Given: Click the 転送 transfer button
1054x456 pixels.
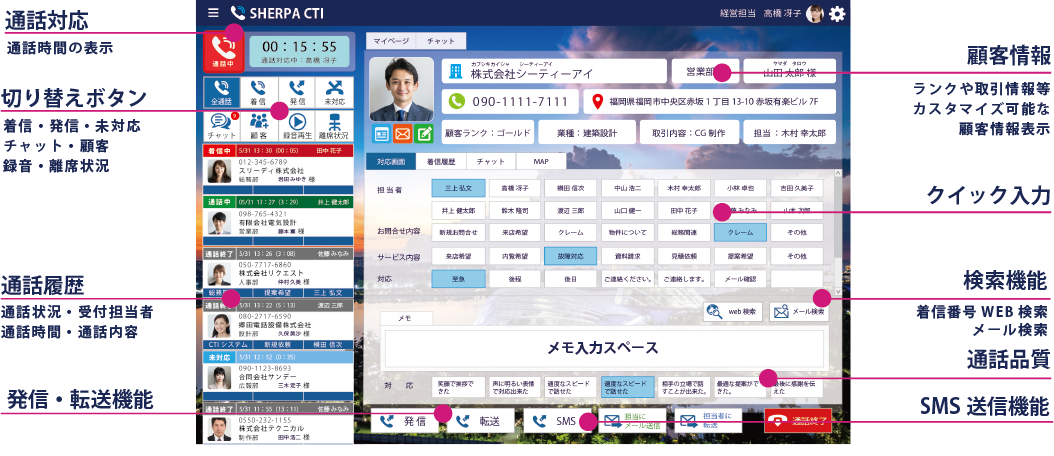Looking at the screenshot, I should click(x=478, y=421).
